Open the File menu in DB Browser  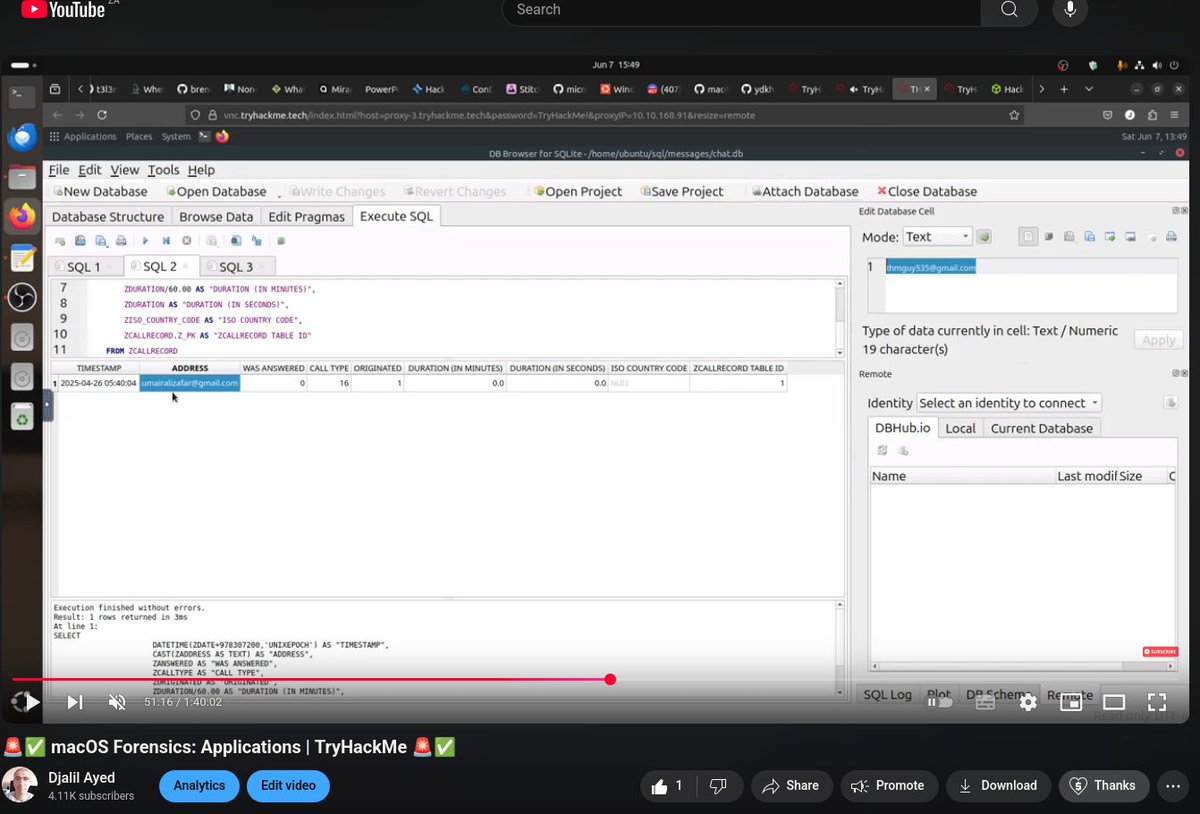click(x=59, y=170)
